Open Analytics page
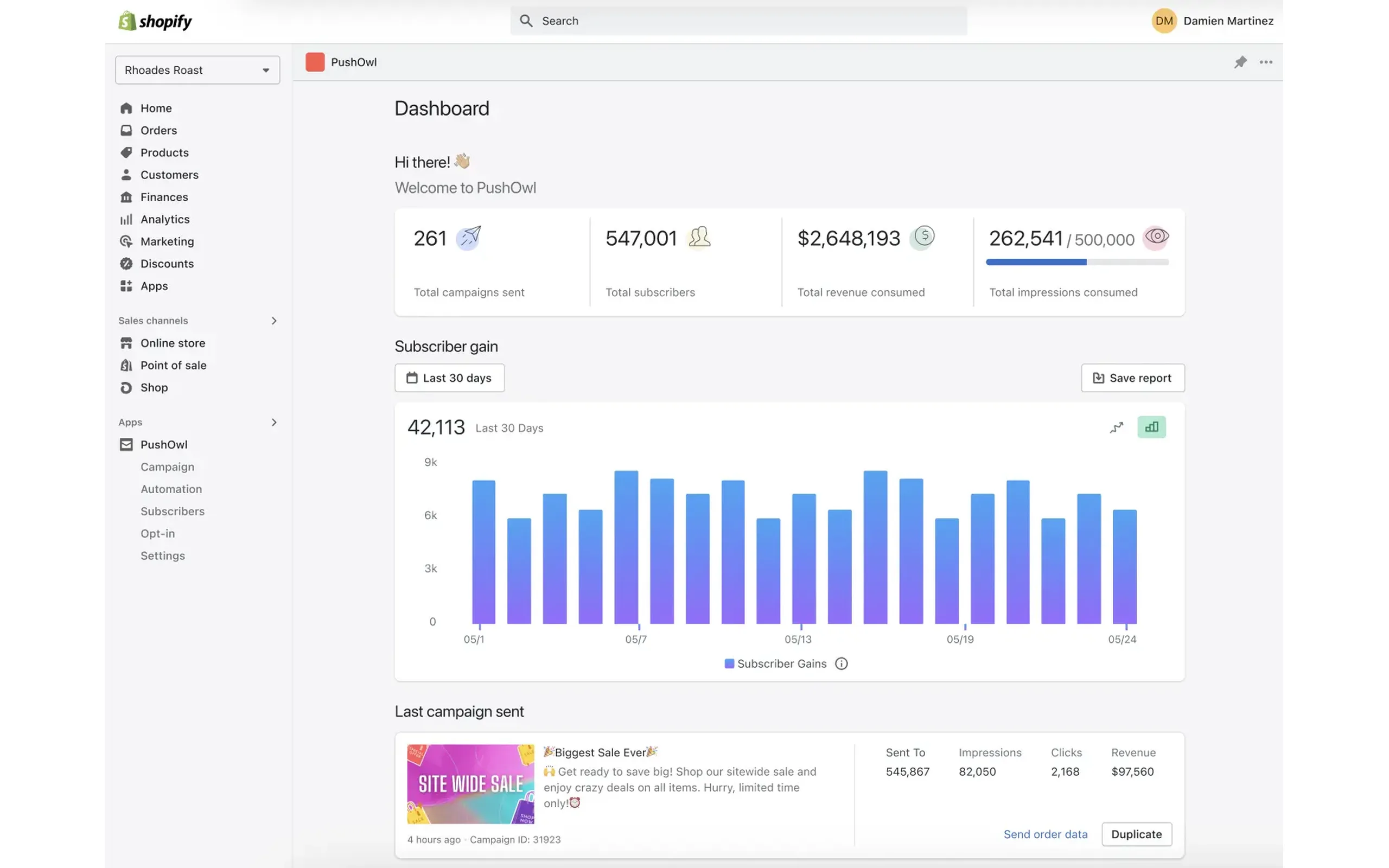Viewport: 1389px width, 868px height. (x=165, y=219)
